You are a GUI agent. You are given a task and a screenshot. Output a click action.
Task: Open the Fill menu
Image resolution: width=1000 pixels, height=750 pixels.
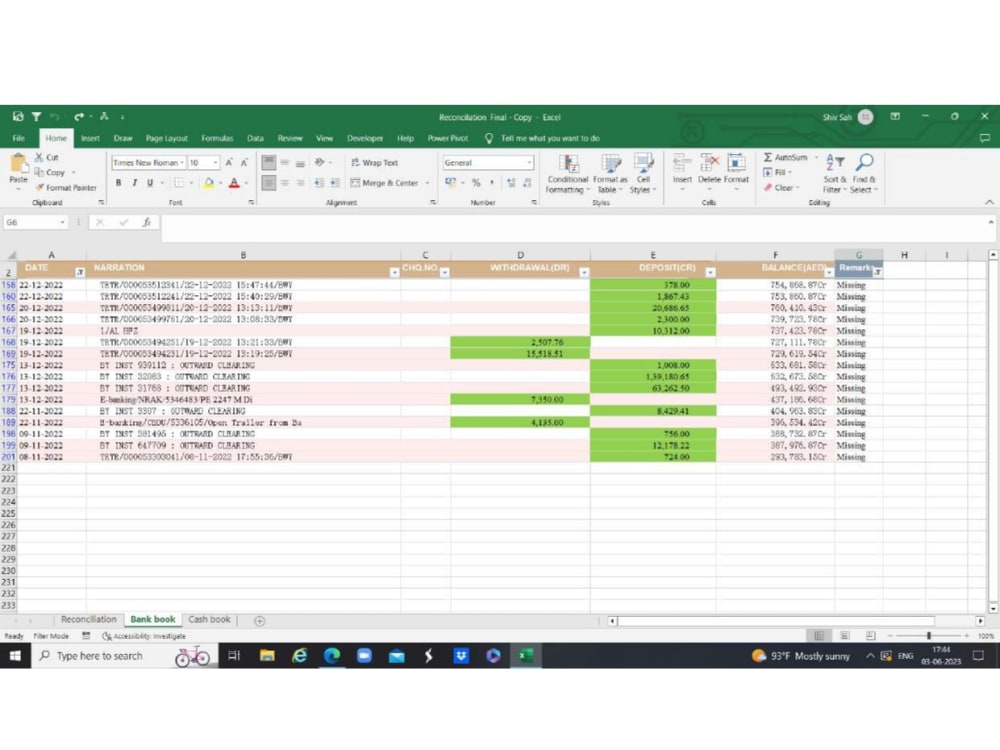tap(777, 172)
